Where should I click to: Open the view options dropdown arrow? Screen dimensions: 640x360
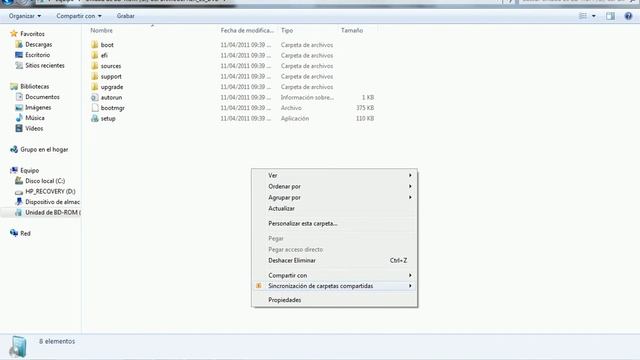pyautogui.click(x=593, y=16)
